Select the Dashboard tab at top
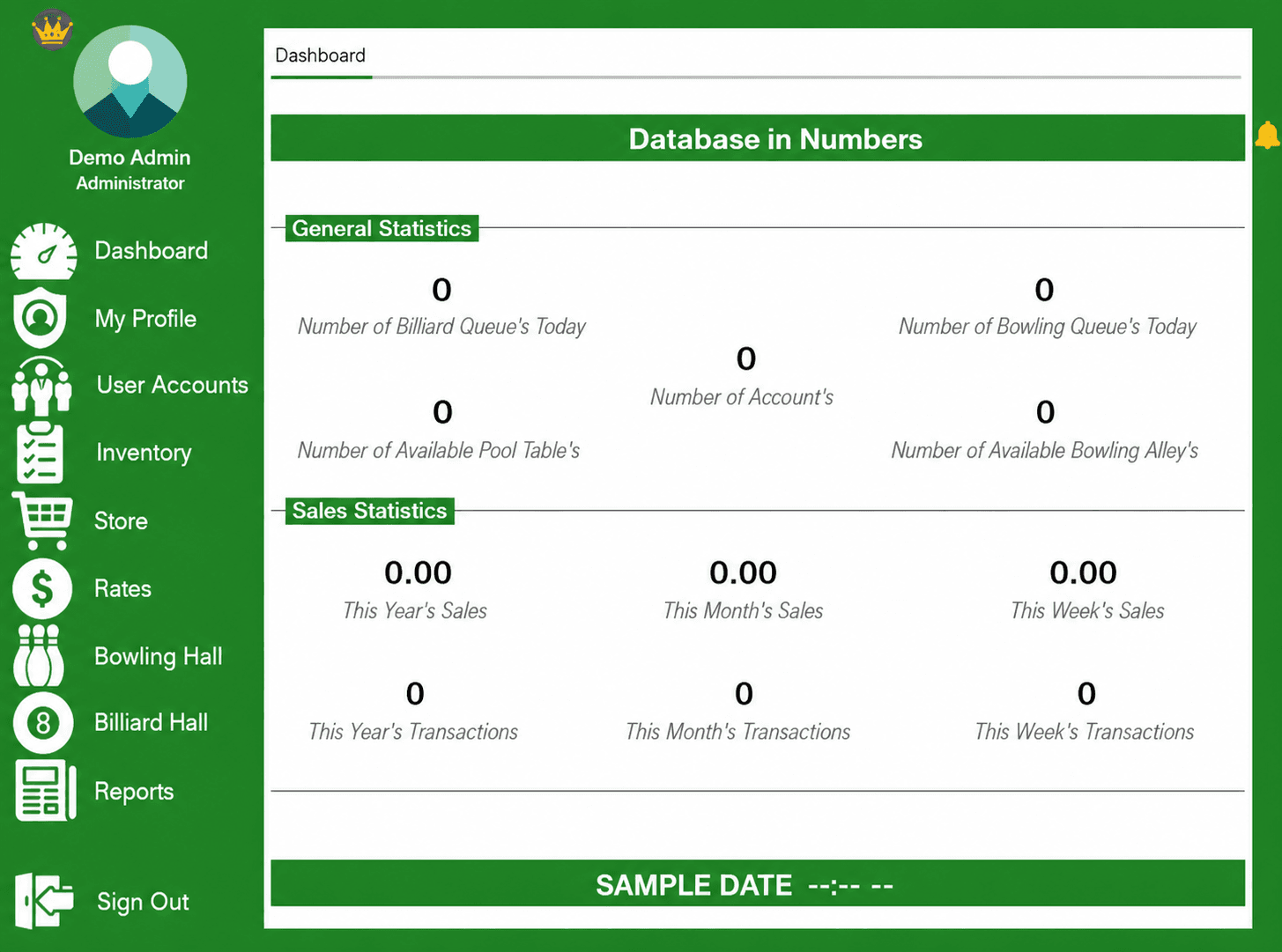 tap(321, 55)
